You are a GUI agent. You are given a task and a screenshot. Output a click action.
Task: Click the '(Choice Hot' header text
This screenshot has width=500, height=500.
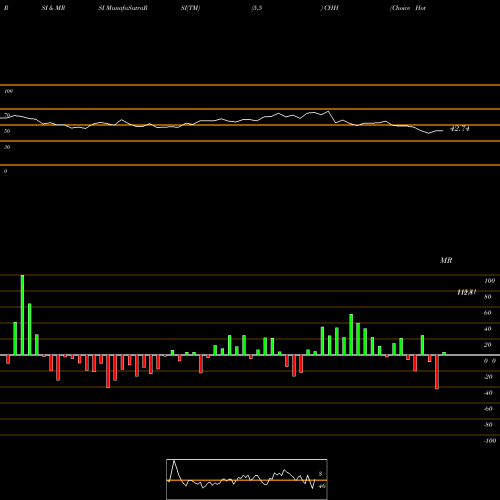click(408, 8)
